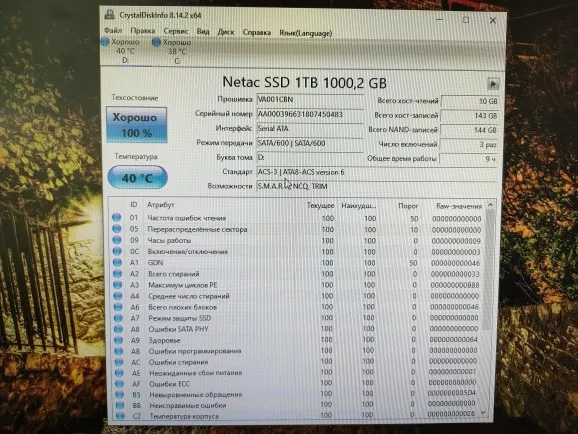Click status icon for attribute AE
Viewport: 578px width, 434px height.
[x=119, y=373]
